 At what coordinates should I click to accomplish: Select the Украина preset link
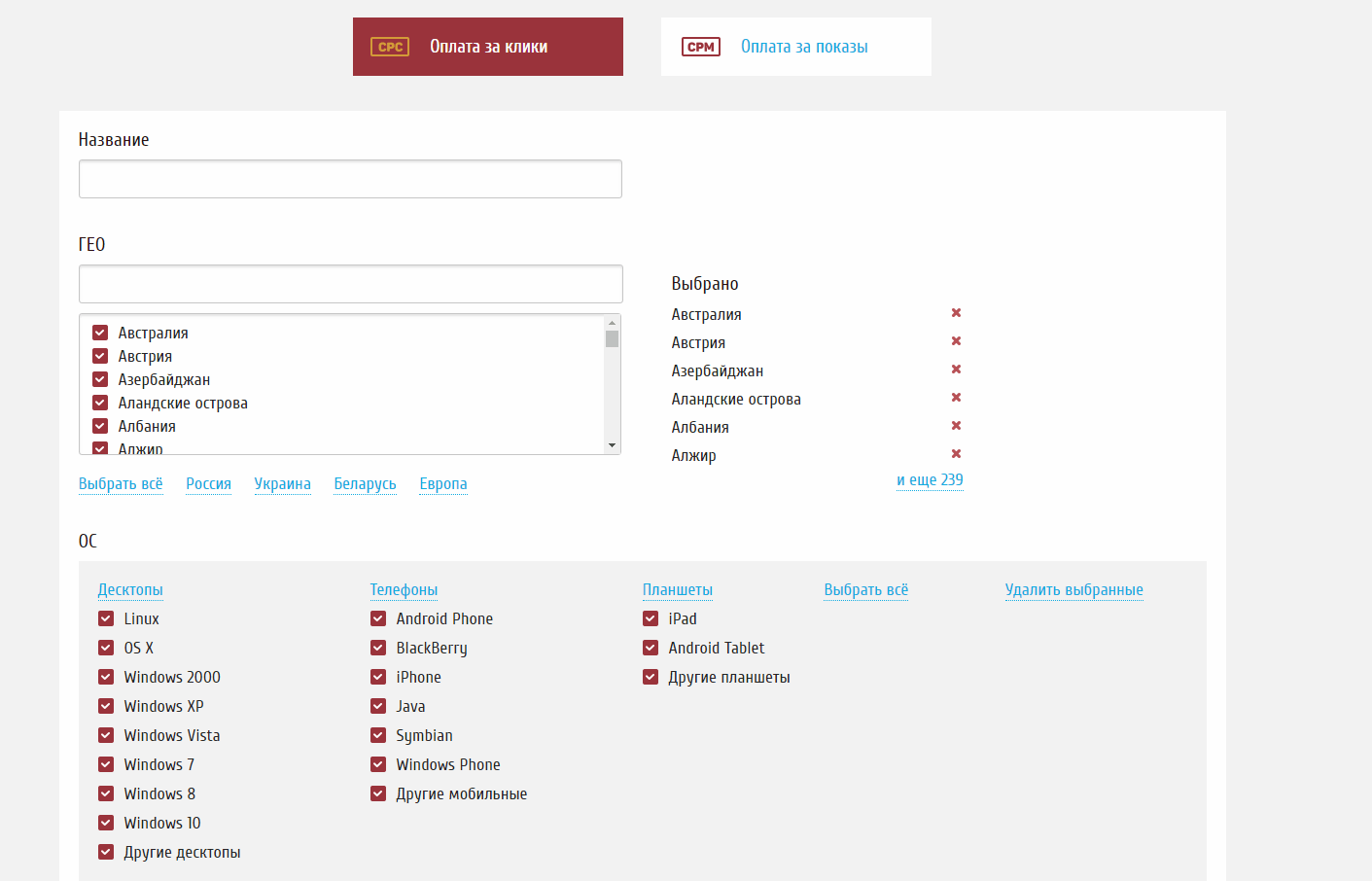point(283,484)
